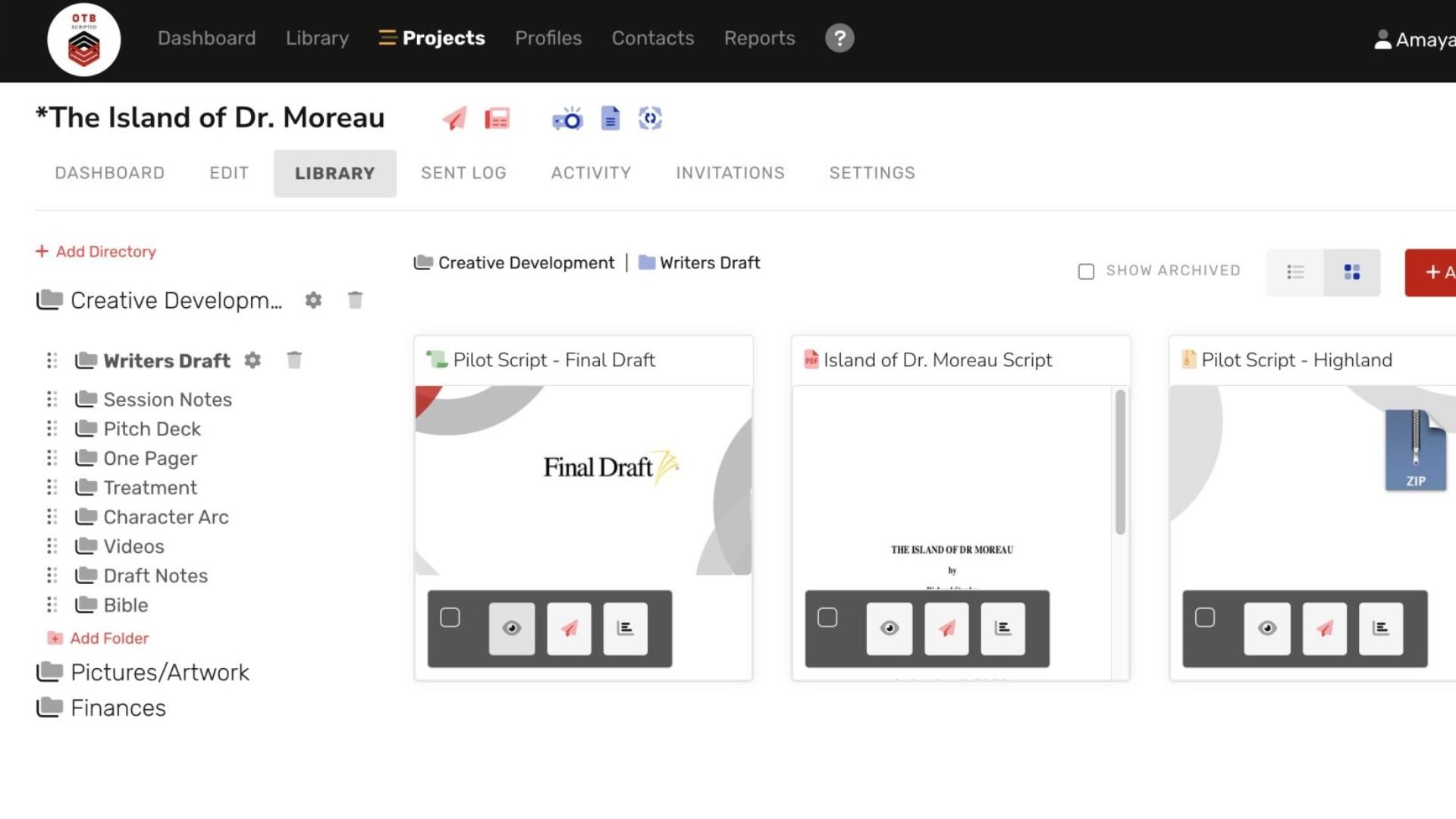Viewport: 1456px width, 819px height.
Task: Open Writers Draft folder settings gear
Action: point(253,360)
